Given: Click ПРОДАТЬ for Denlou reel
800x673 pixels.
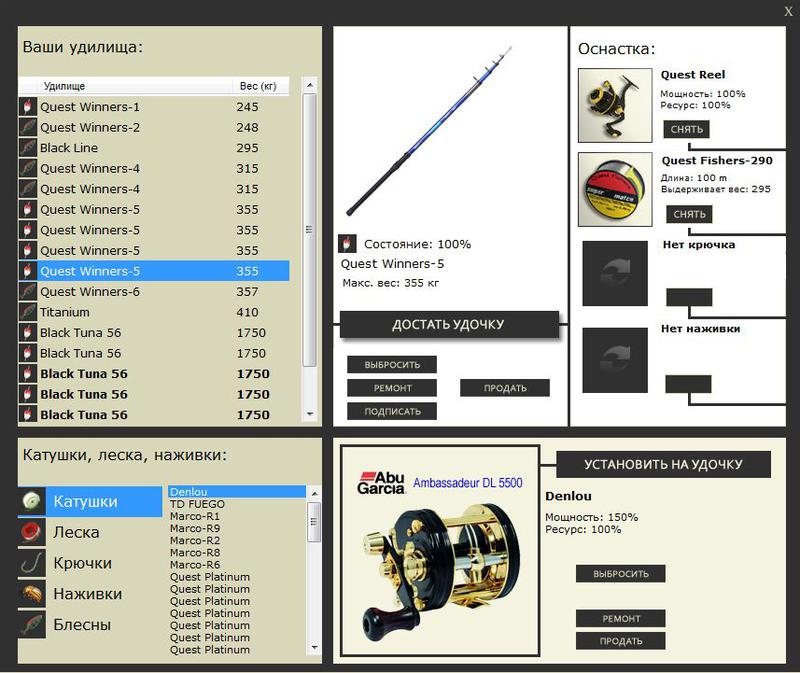Looking at the screenshot, I should coord(620,641).
